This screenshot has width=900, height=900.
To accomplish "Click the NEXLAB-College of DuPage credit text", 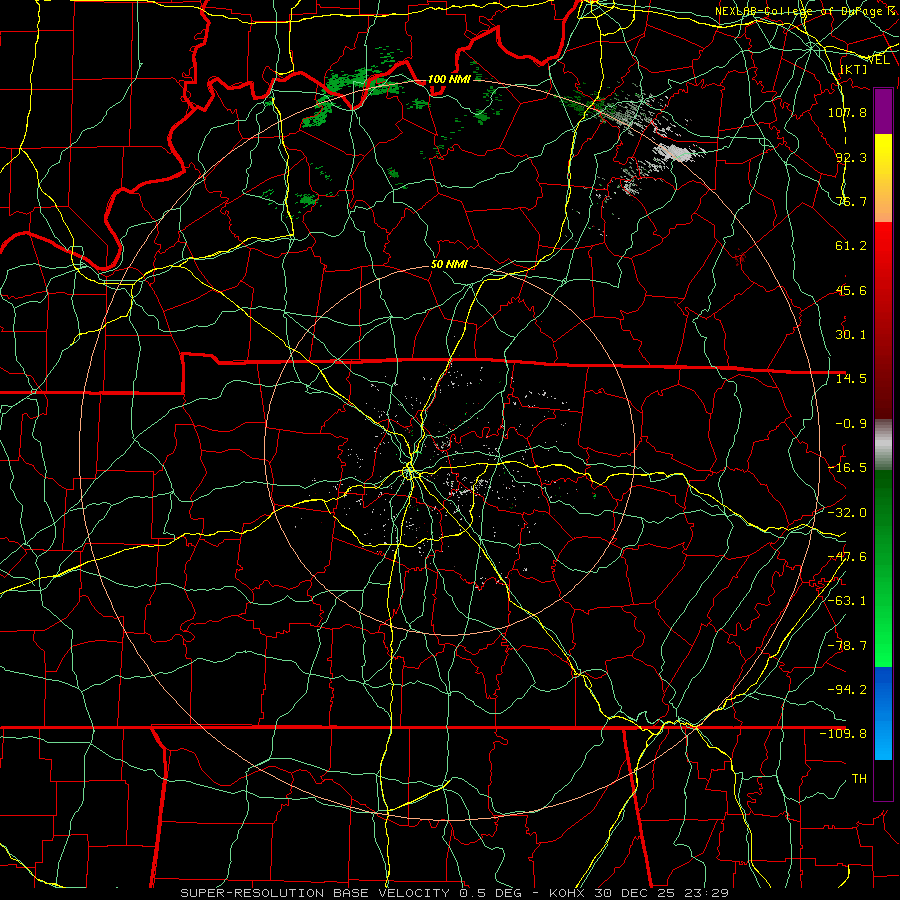I will [x=804, y=11].
